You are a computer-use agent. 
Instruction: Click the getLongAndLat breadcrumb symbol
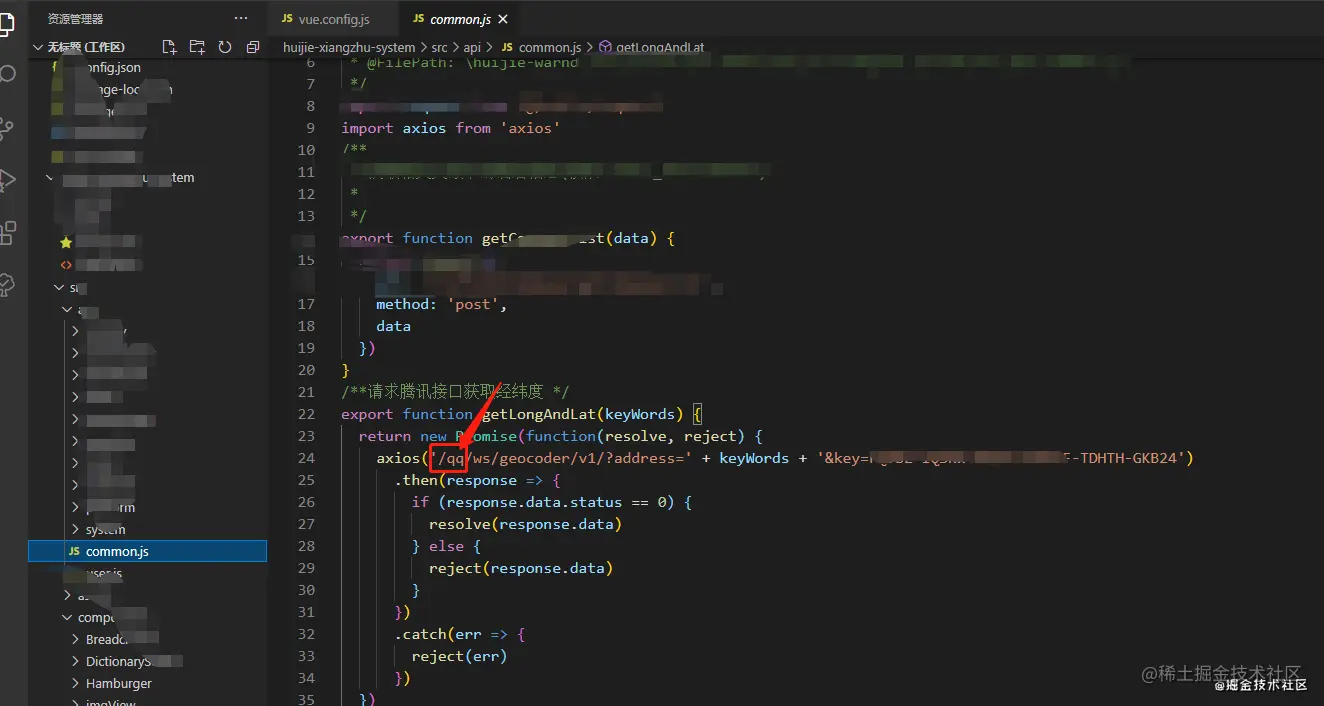[660, 47]
